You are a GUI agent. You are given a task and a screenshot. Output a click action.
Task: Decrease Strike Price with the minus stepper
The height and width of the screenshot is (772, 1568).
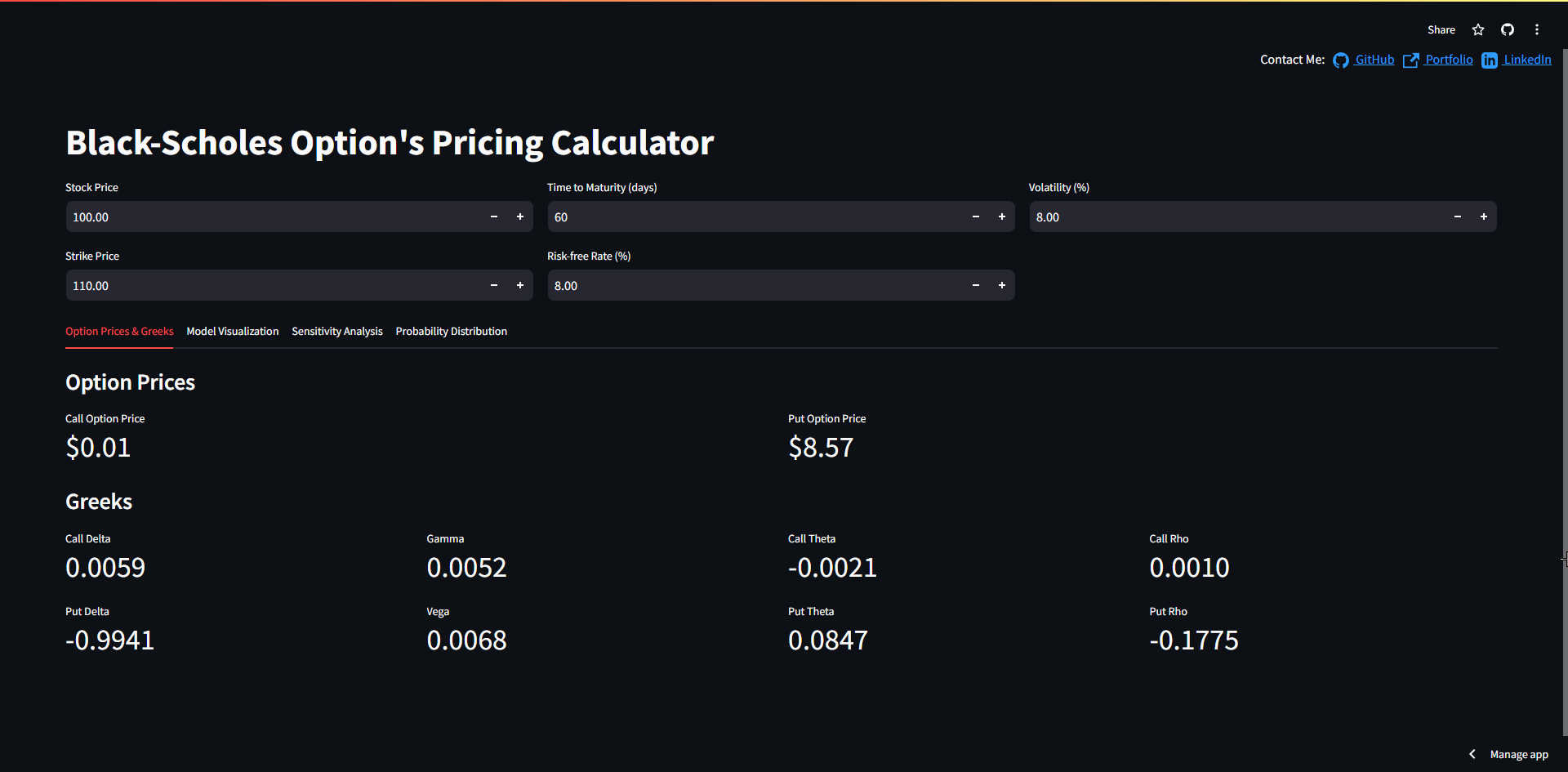pos(493,285)
